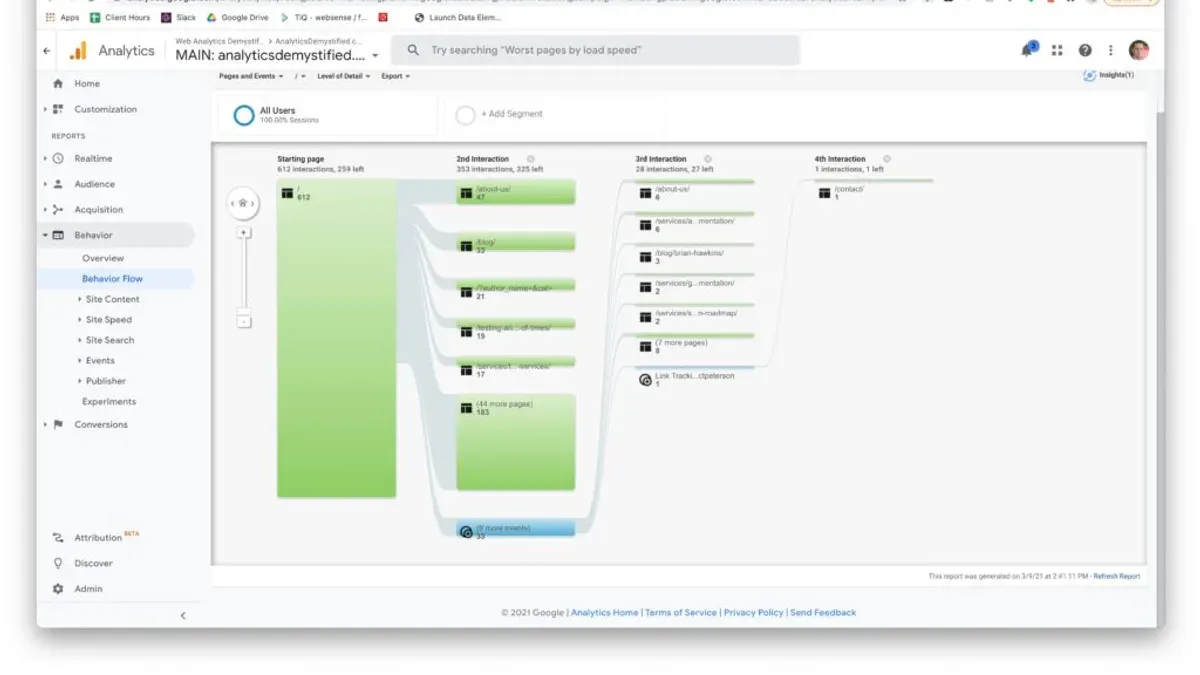The height and width of the screenshot is (675, 1200).
Task: Click the Realtime clock icon
Action: click(58, 158)
